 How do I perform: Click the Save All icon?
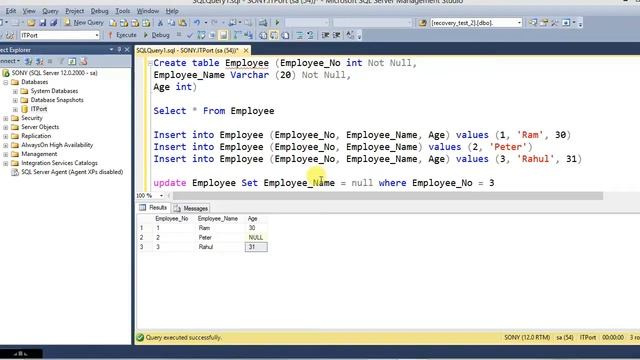pos(53,23)
